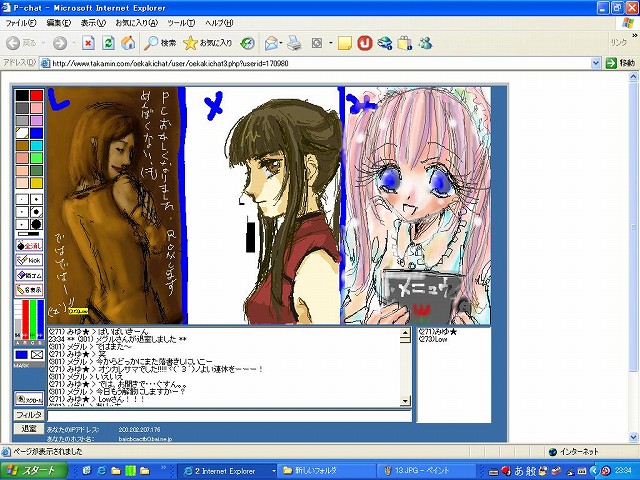Select the 消しゴム eraser tool

[29, 275]
